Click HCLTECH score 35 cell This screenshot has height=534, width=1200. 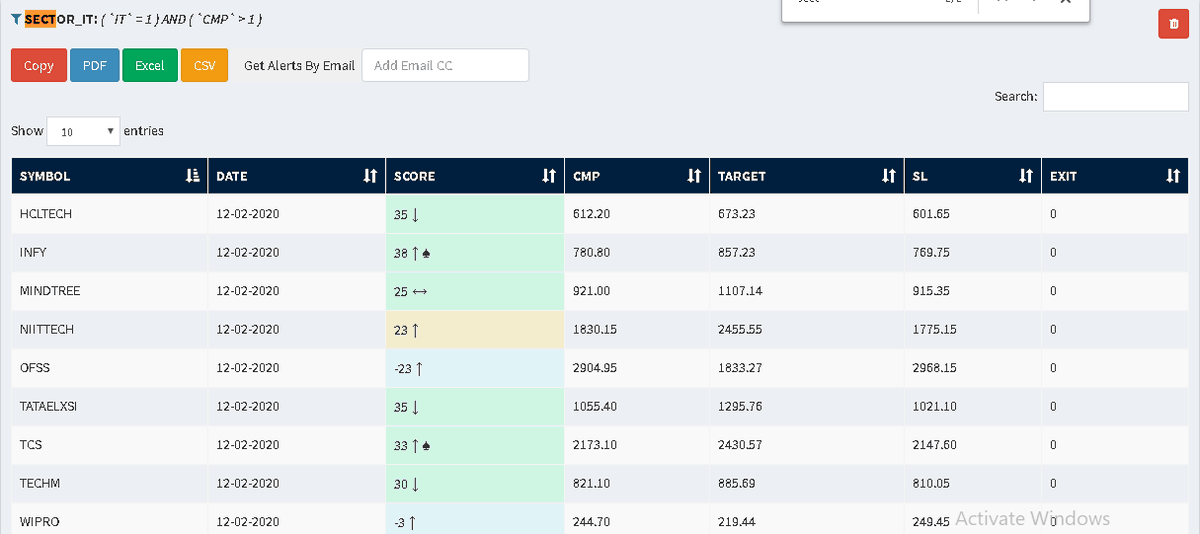click(x=475, y=214)
